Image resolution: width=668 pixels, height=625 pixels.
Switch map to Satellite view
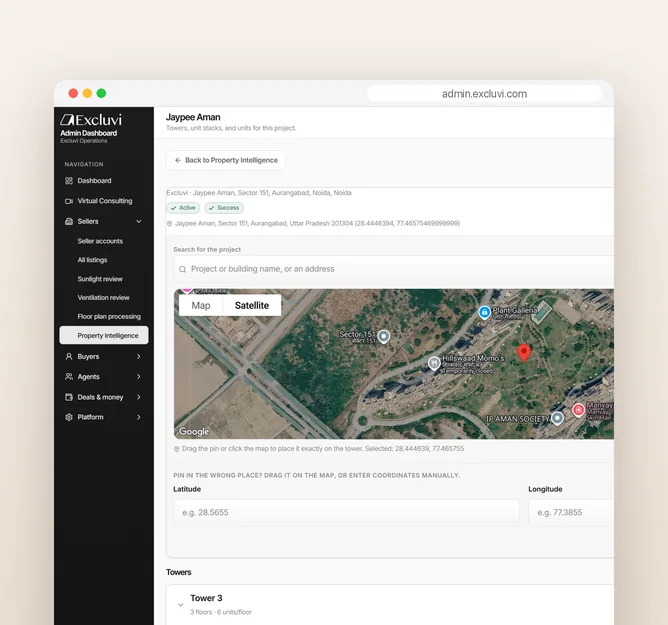[252, 305]
